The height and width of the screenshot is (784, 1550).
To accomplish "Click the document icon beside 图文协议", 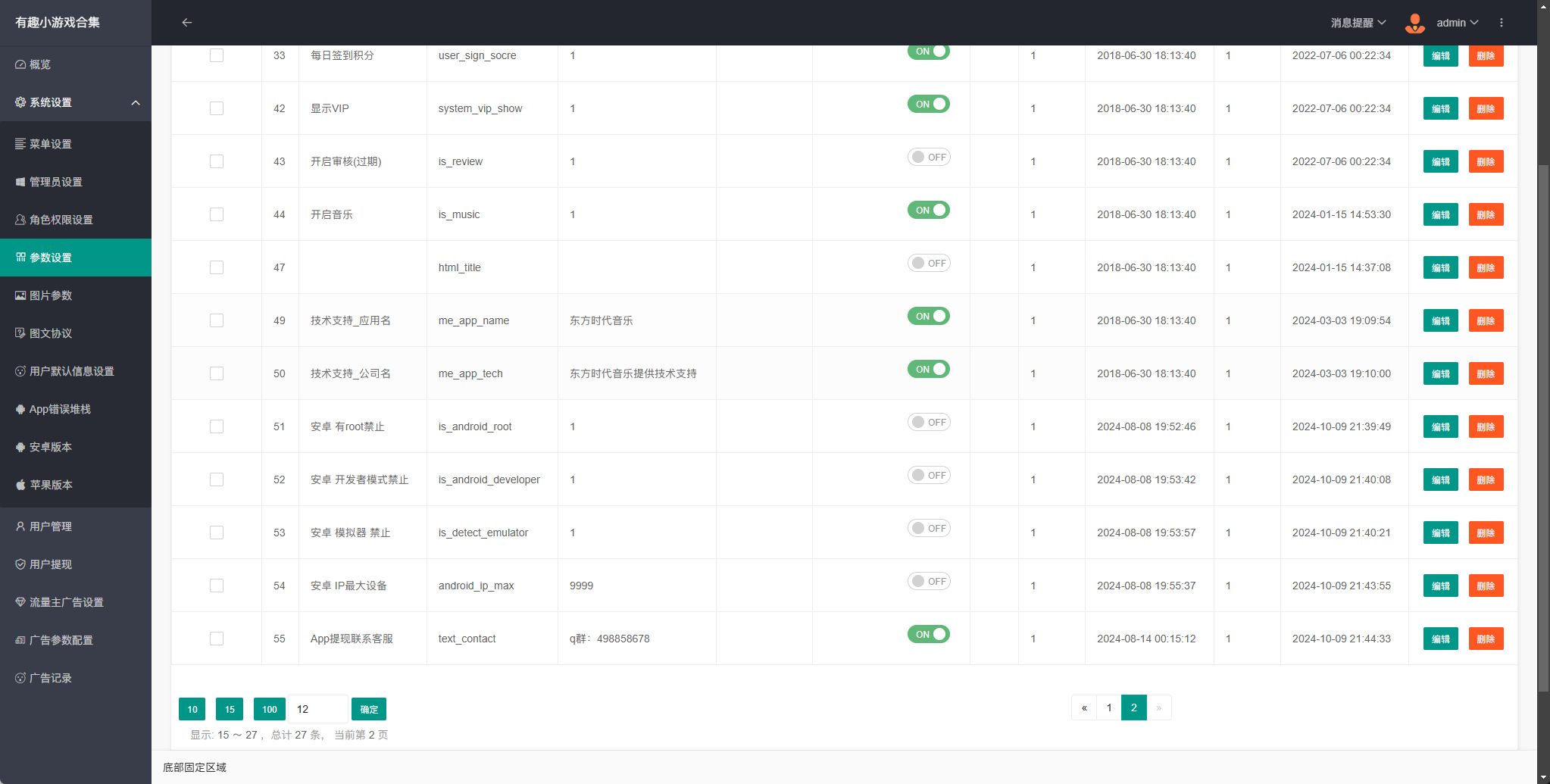I will click(20, 333).
